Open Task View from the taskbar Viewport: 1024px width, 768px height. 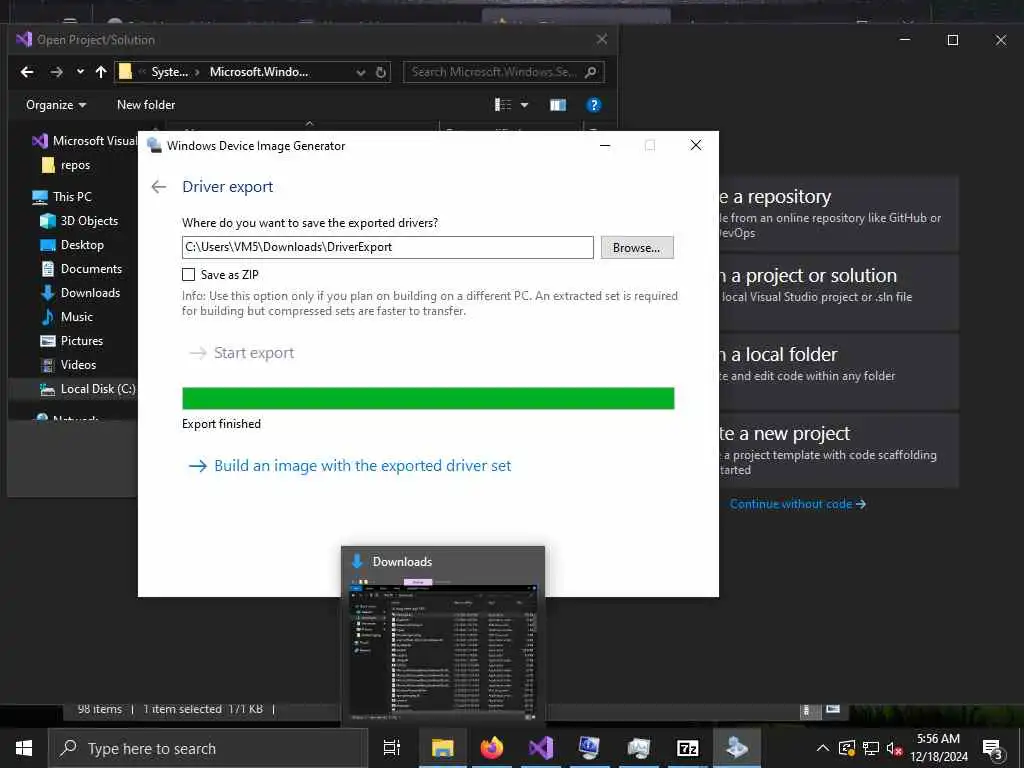(392, 748)
